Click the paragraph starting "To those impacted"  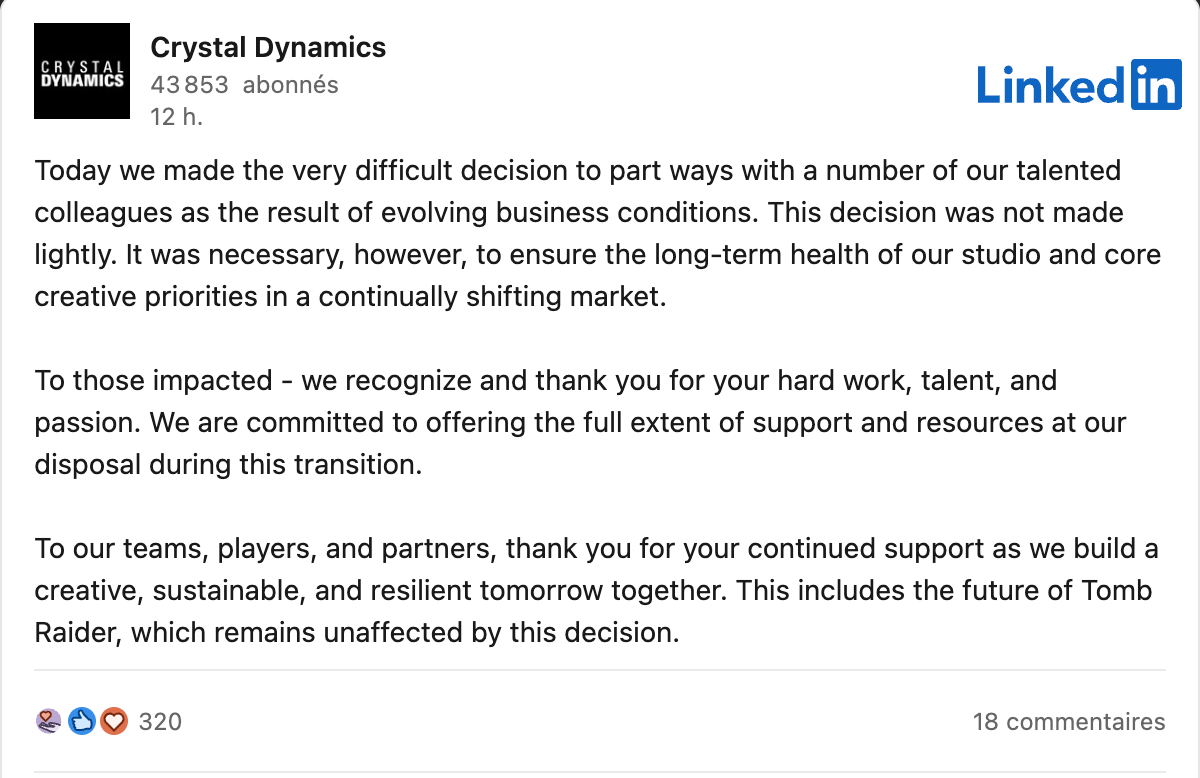point(581,423)
